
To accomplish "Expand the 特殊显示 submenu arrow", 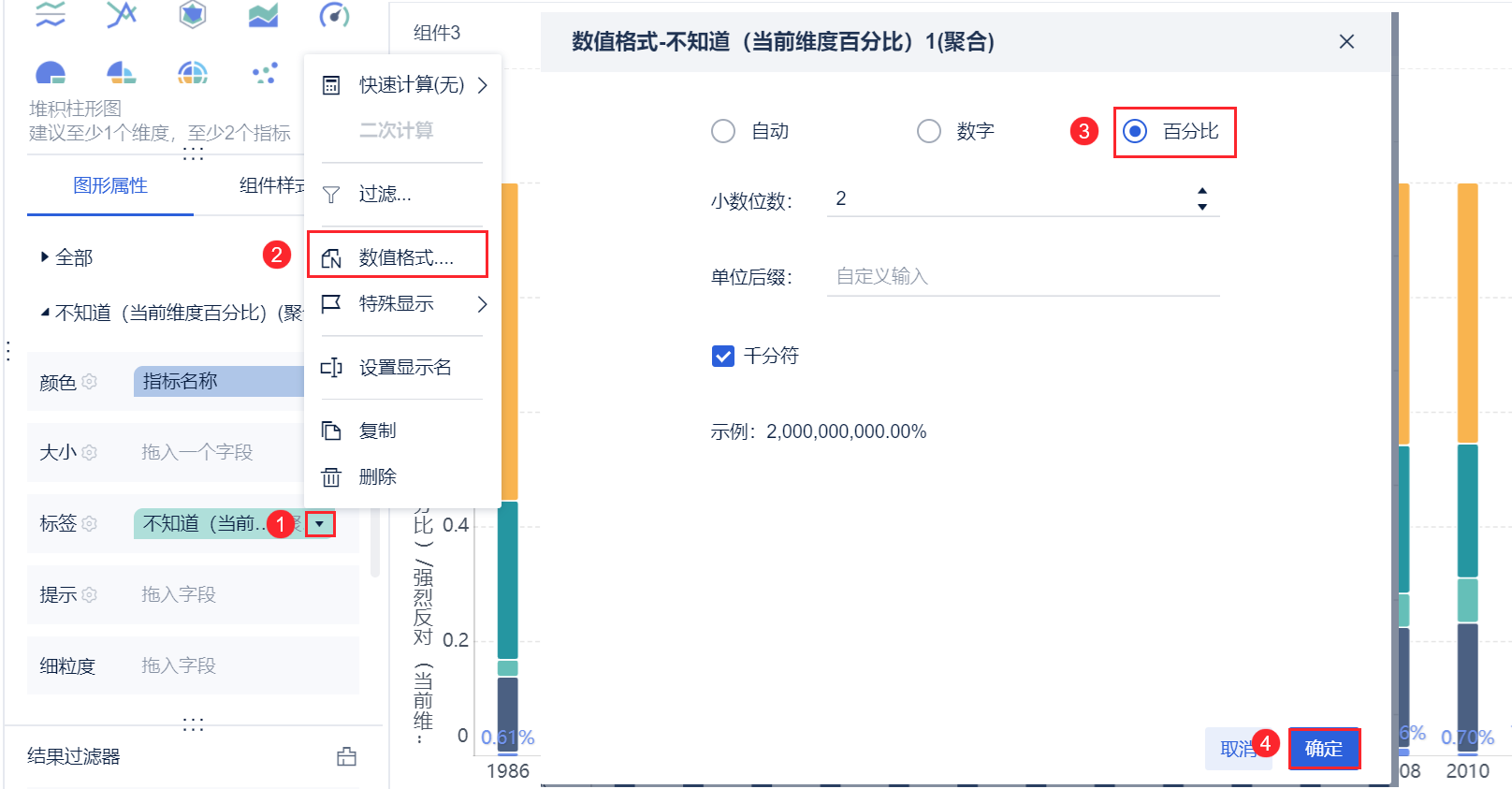I will point(483,304).
